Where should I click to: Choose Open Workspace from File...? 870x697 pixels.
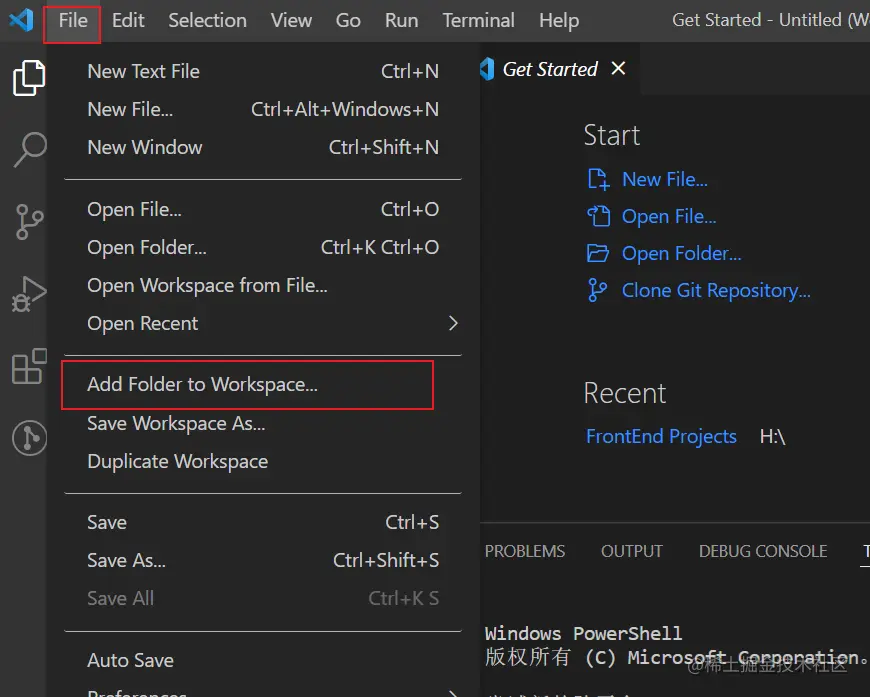click(x=263, y=285)
